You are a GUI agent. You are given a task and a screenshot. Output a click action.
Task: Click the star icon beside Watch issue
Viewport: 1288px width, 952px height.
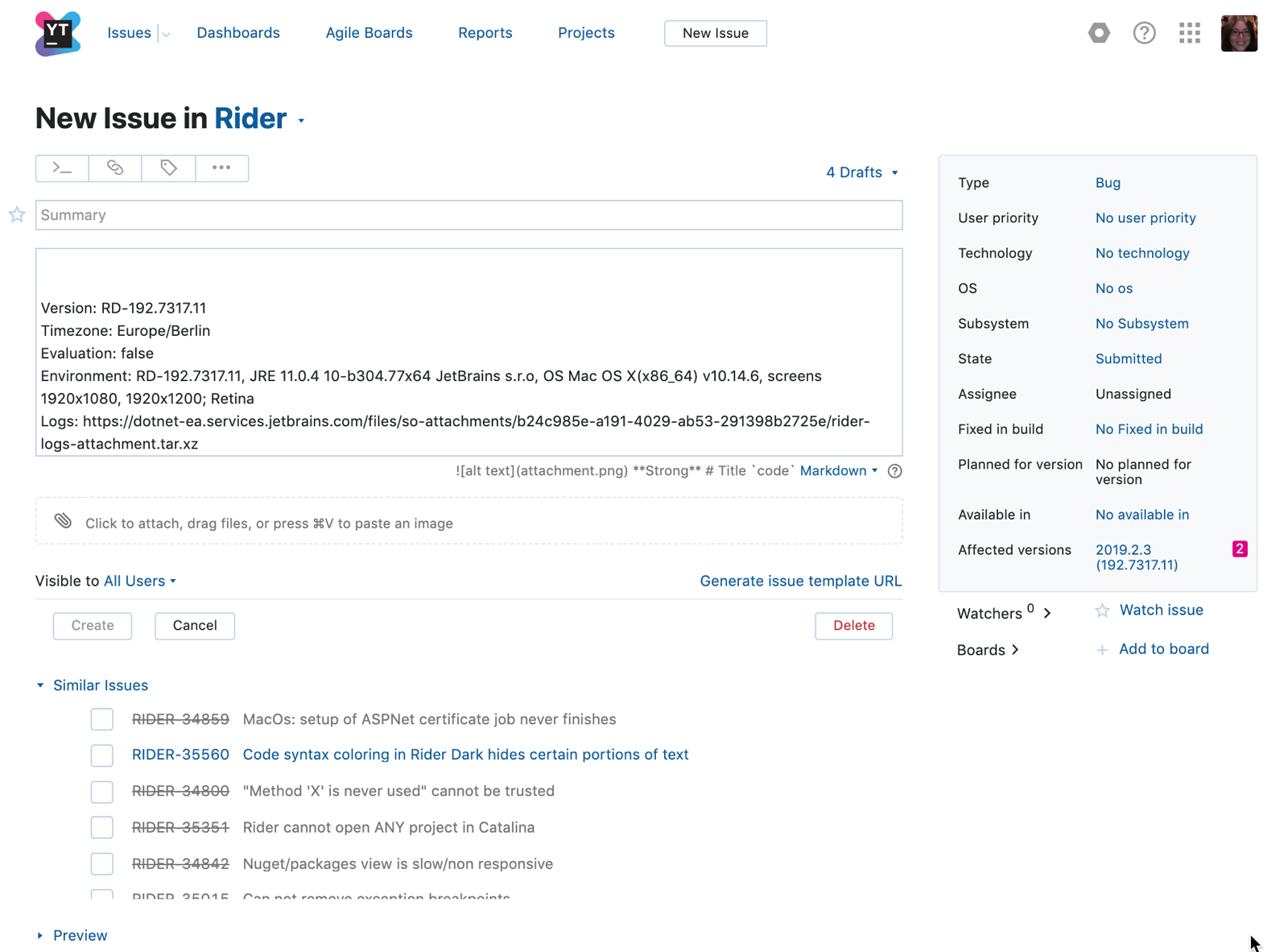1102,611
